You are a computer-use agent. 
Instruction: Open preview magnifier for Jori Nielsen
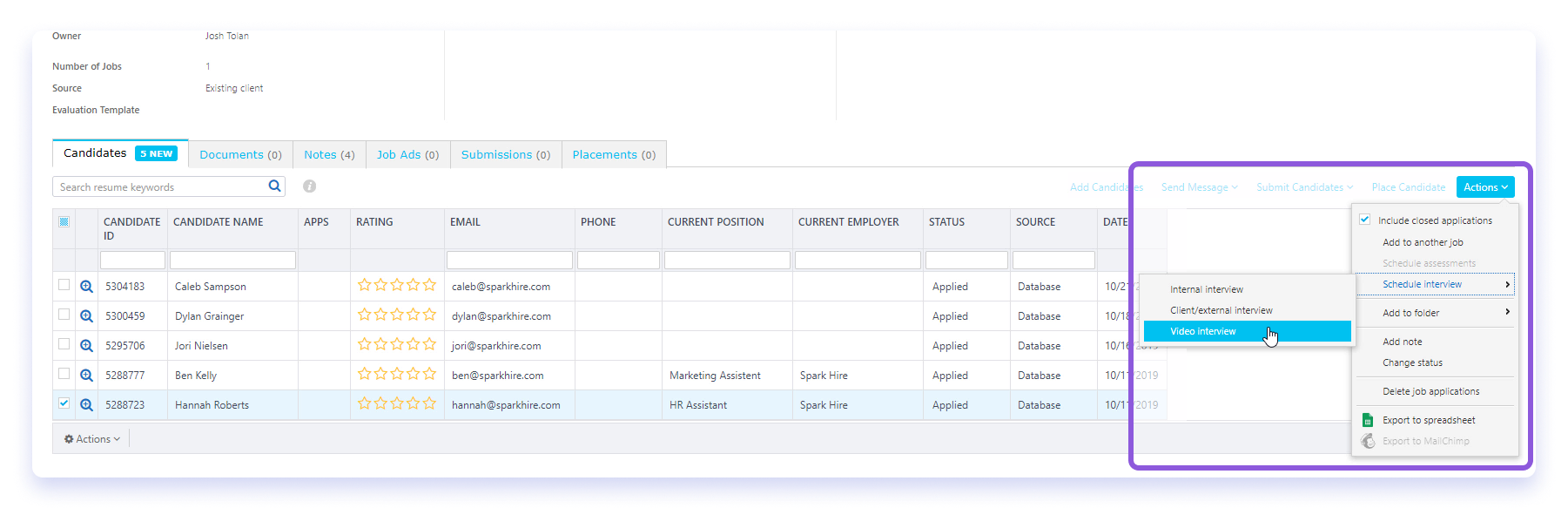pos(86,346)
